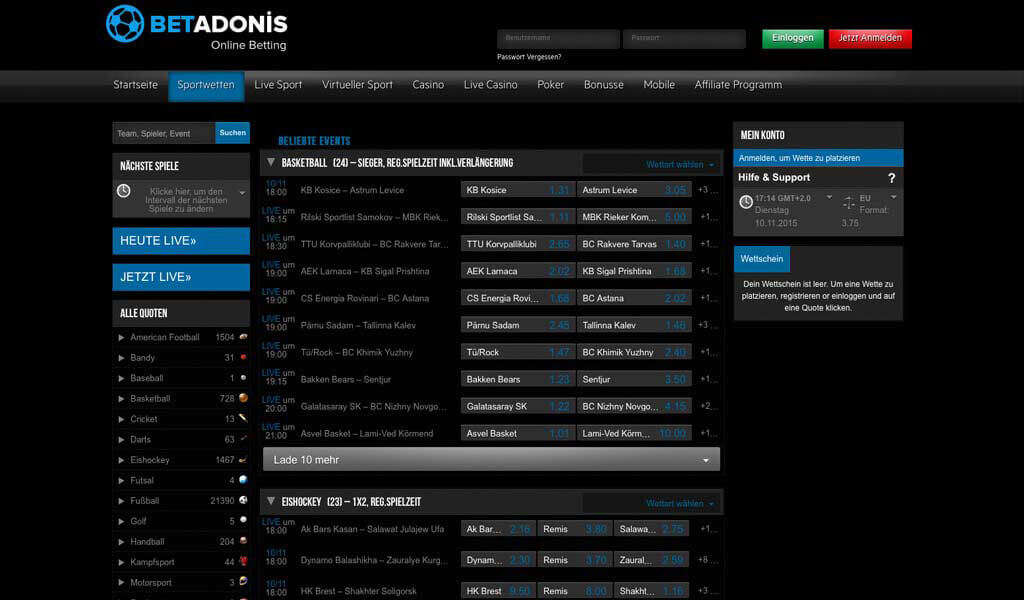
Task: Bet on KB Kosice at 1.31
Action: click(x=518, y=190)
